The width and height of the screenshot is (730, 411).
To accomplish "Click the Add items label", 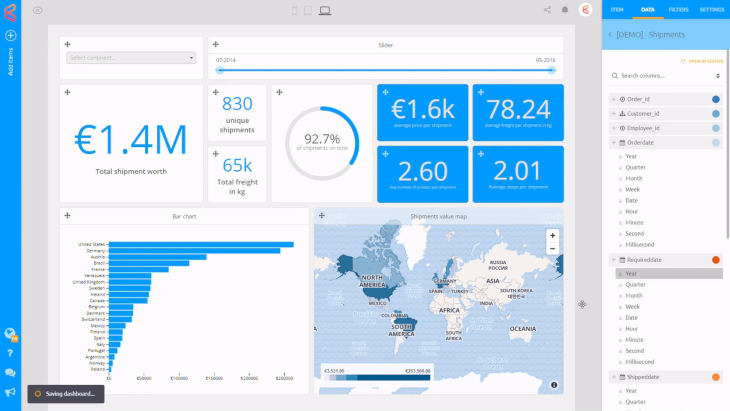I will click(10, 62).
